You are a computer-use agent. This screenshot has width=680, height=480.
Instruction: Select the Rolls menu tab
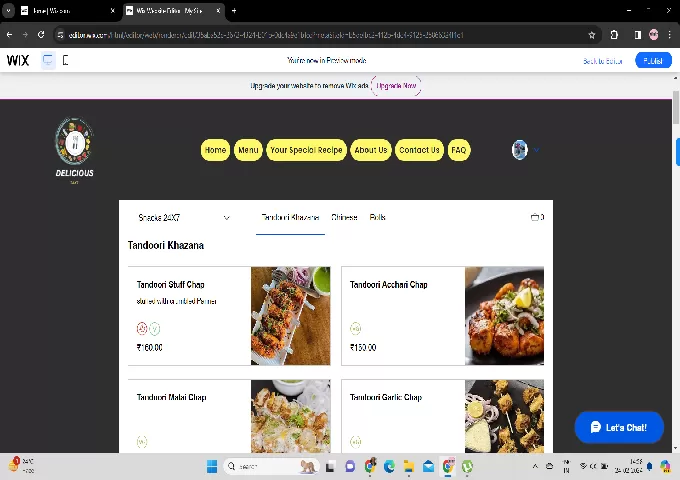(x=377, y=217)
